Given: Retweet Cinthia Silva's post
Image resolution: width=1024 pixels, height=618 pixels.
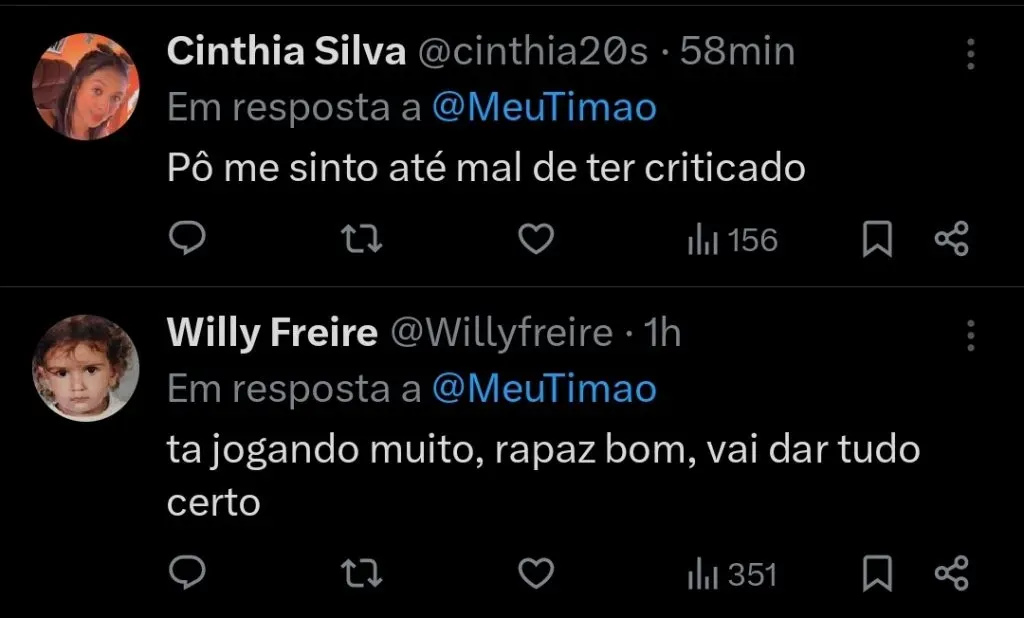Looking at the screenshot, I should 361,239.
